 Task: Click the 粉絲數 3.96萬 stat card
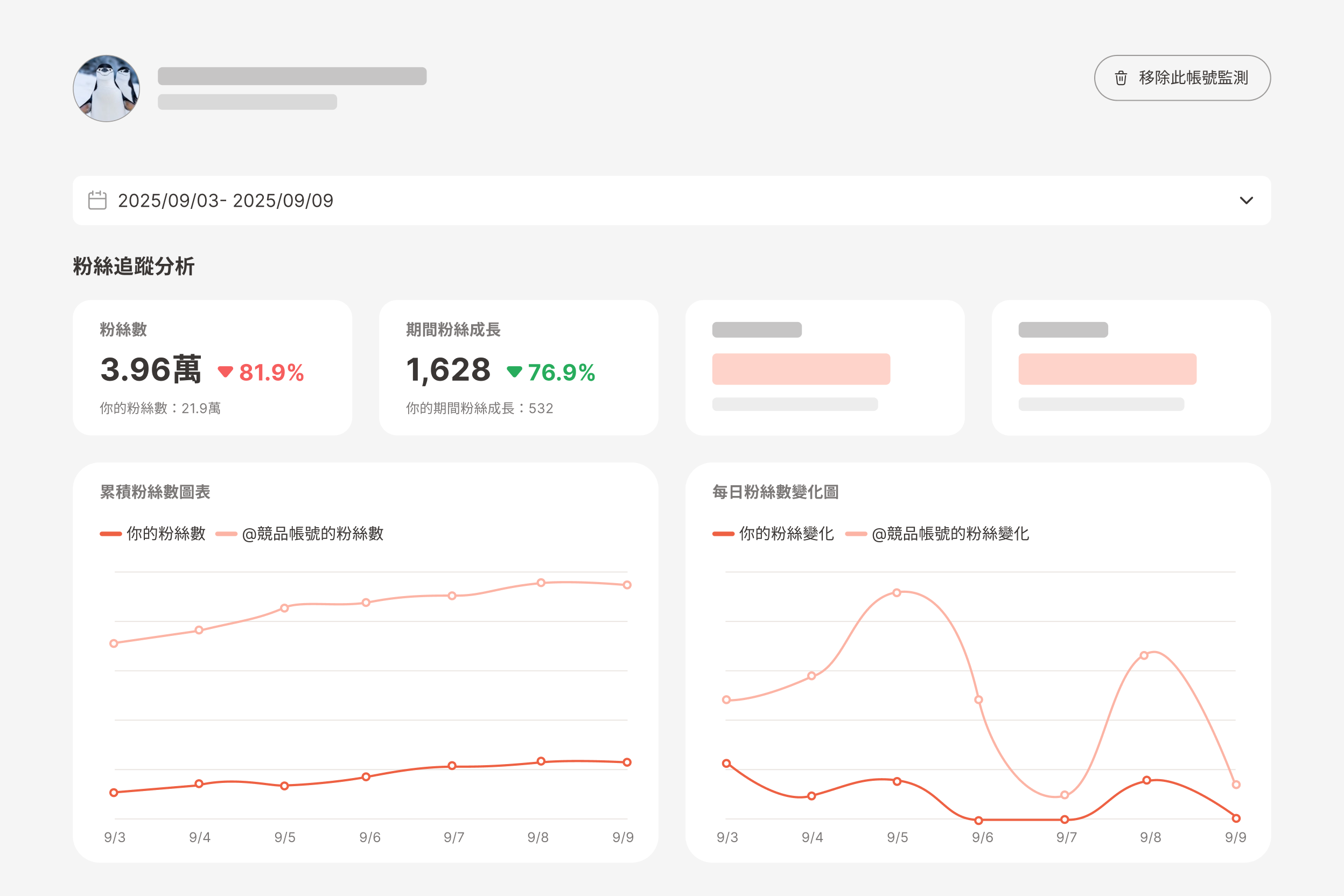212,367
